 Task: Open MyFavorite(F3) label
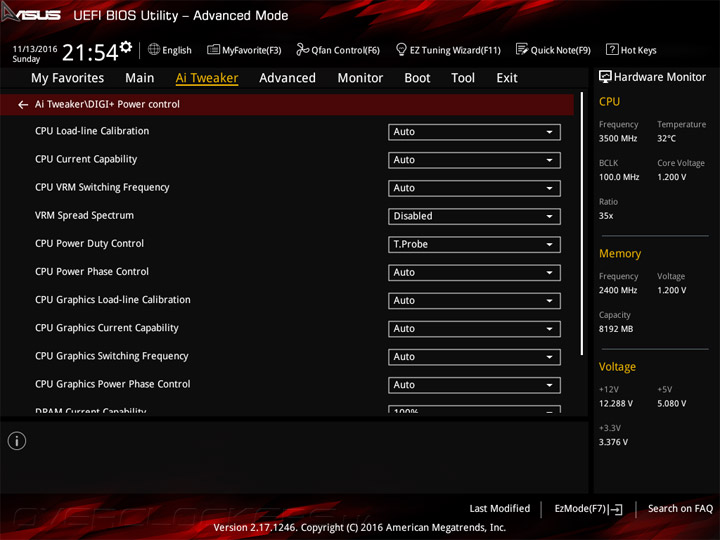click(252, 50)
